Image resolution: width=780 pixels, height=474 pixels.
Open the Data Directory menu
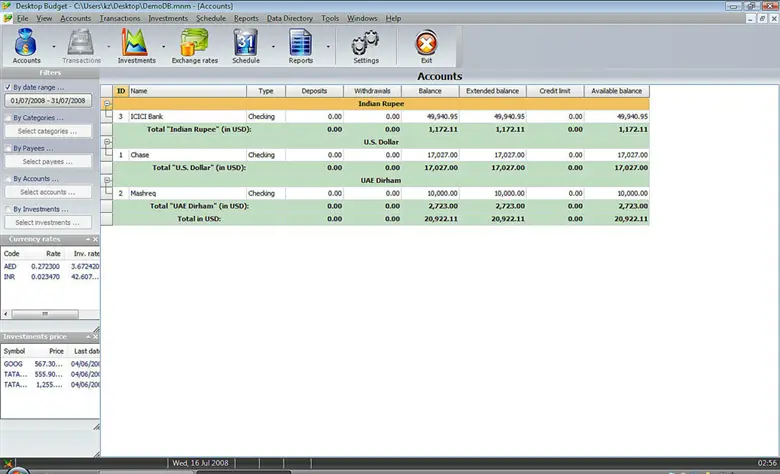(289, 18)
